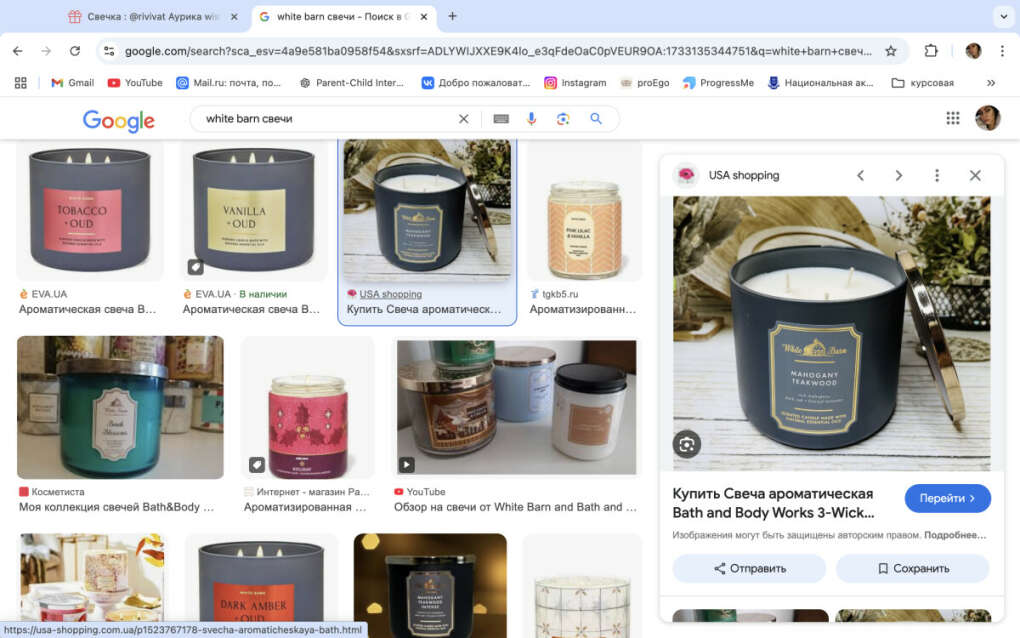Close the Свечка rivivat tab
1020x638 pixels.
click(x=234, y=17)
